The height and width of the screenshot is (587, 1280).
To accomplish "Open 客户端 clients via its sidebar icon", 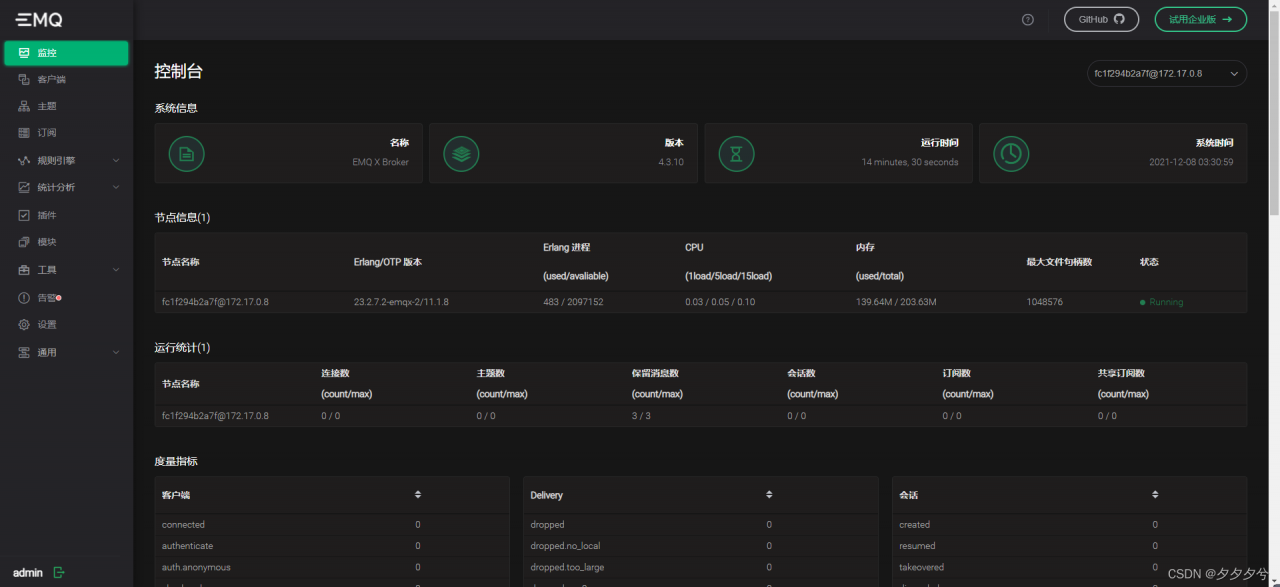I will coord(24,79).
